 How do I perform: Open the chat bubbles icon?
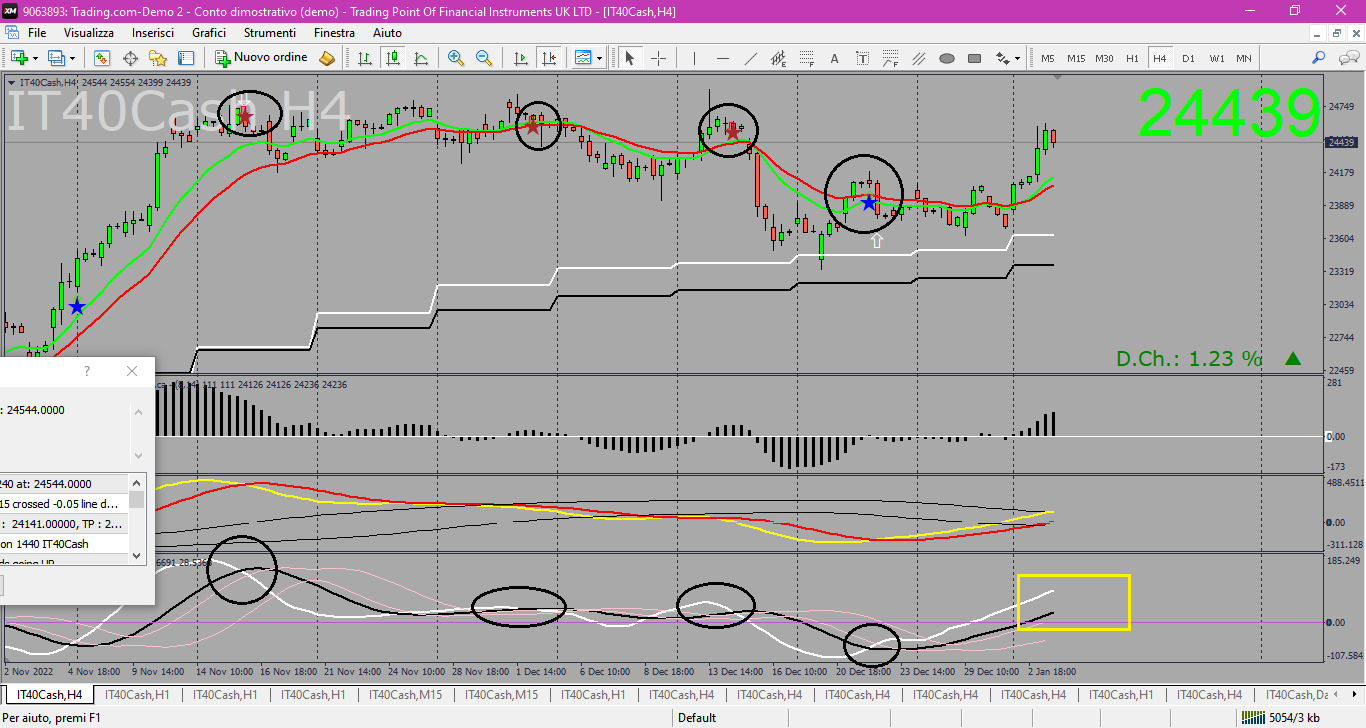[1347, 58]
